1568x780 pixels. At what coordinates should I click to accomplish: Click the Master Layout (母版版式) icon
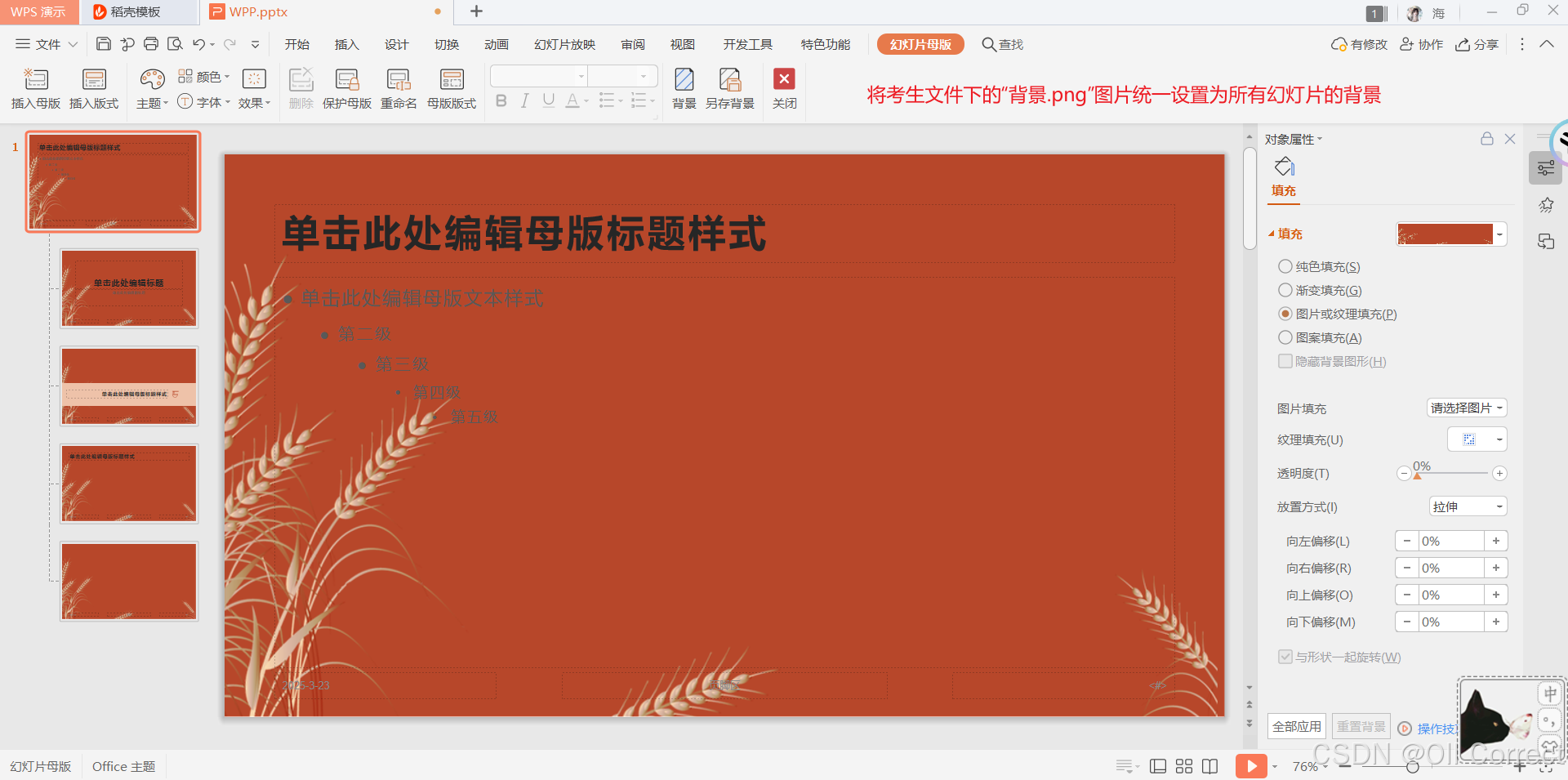click(x=452, y=79)
